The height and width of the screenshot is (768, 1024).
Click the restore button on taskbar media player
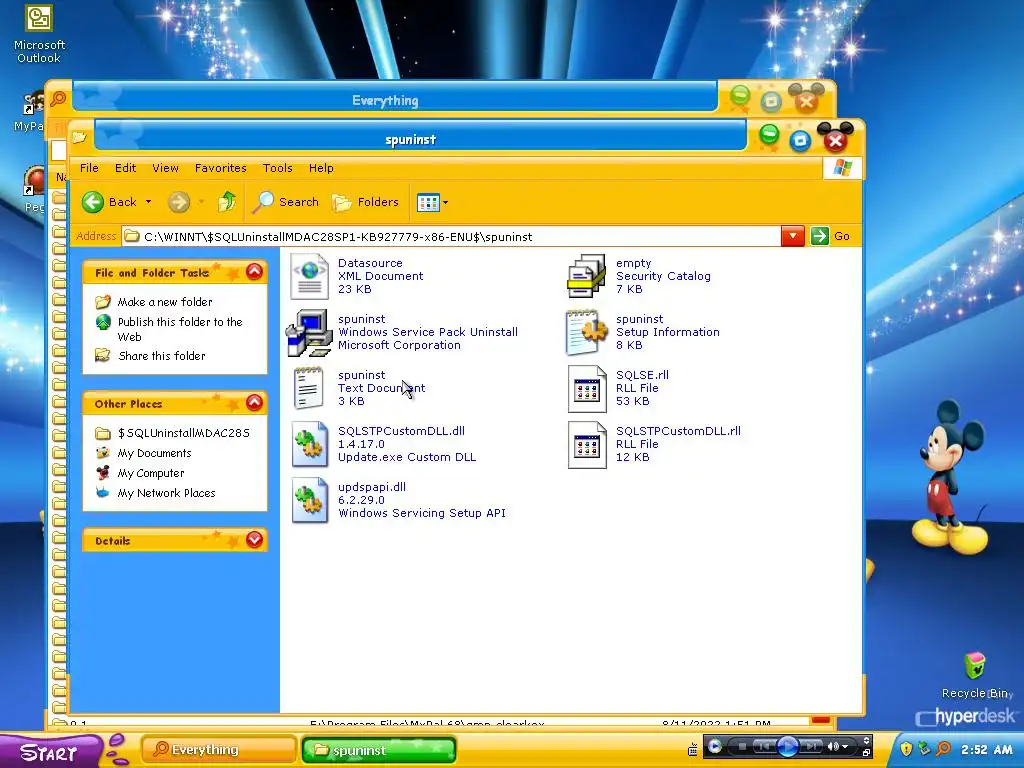[x=867, y=752]
